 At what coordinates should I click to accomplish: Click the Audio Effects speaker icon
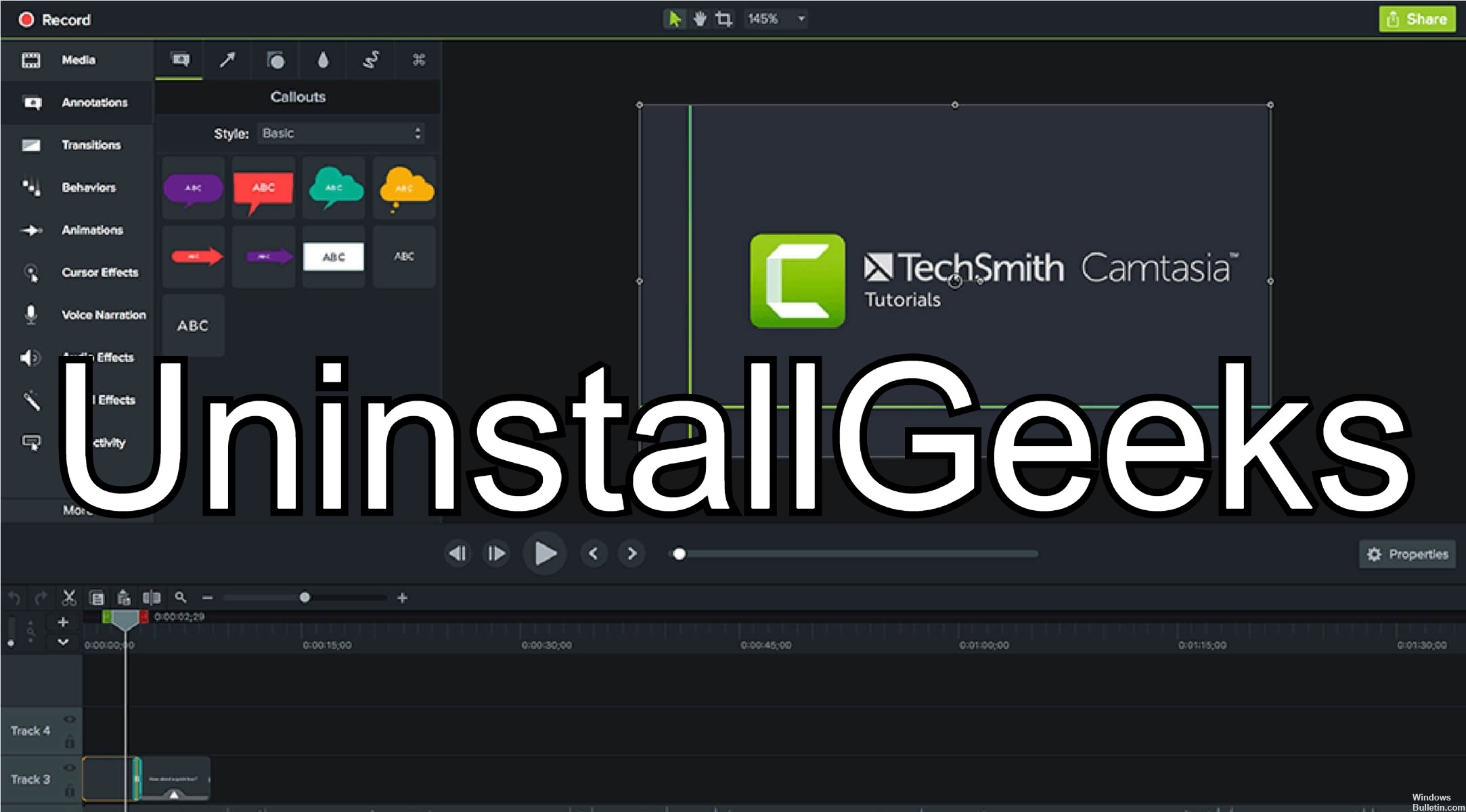(x=30, y=357)
